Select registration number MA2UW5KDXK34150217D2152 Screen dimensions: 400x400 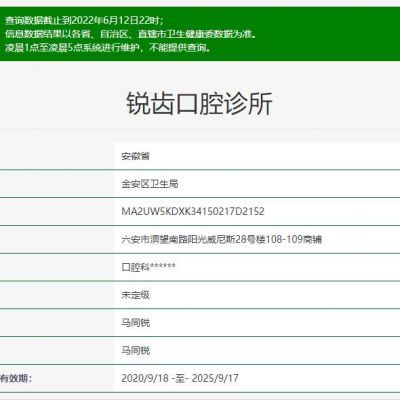point(193,211)
